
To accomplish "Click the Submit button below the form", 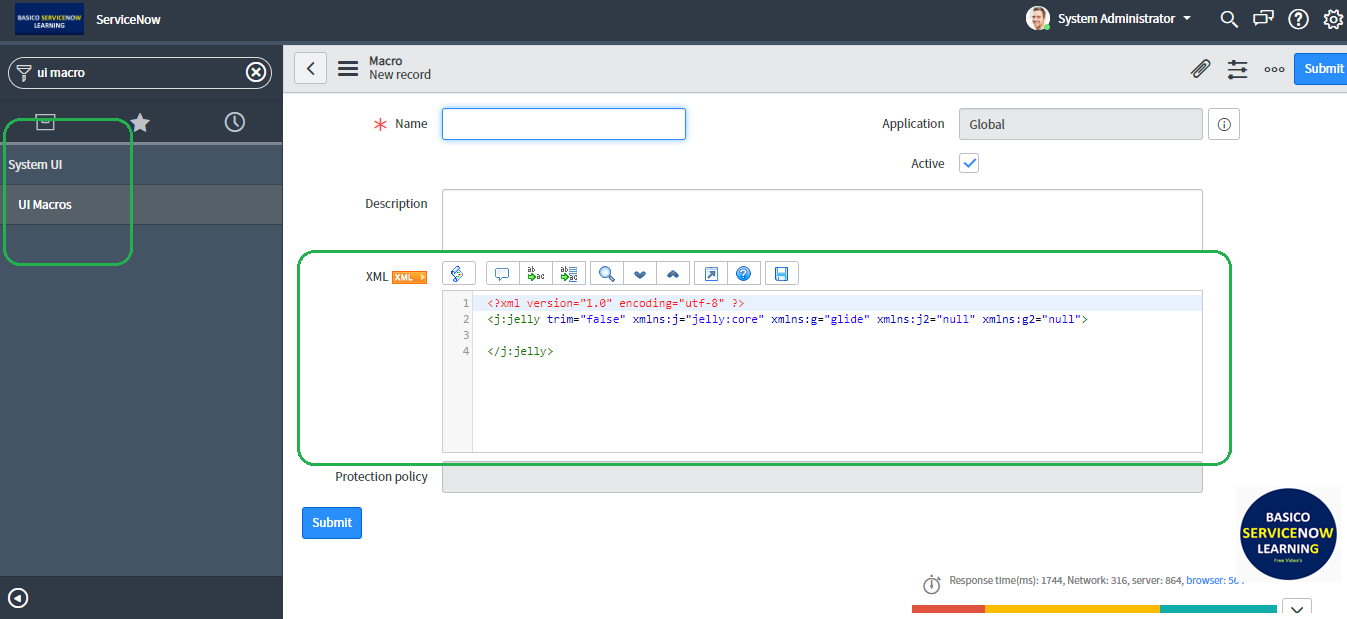I will point(332,523).
